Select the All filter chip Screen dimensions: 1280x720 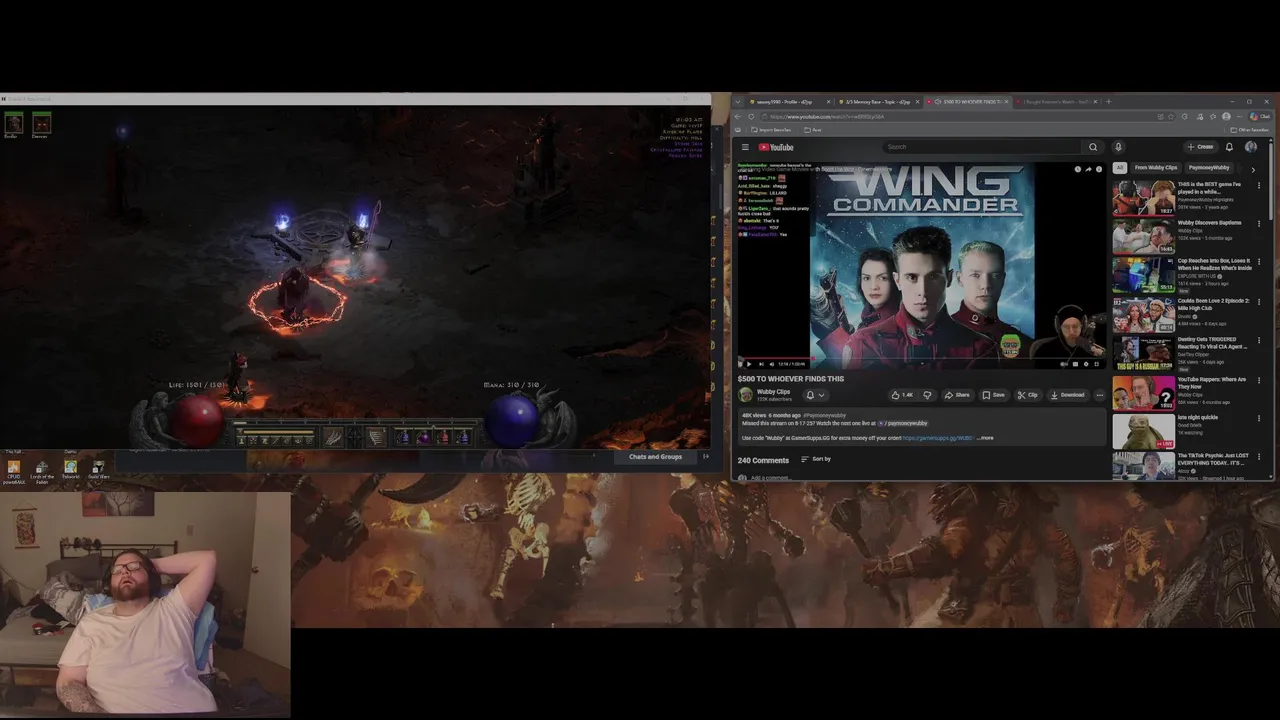(1120, 168)
